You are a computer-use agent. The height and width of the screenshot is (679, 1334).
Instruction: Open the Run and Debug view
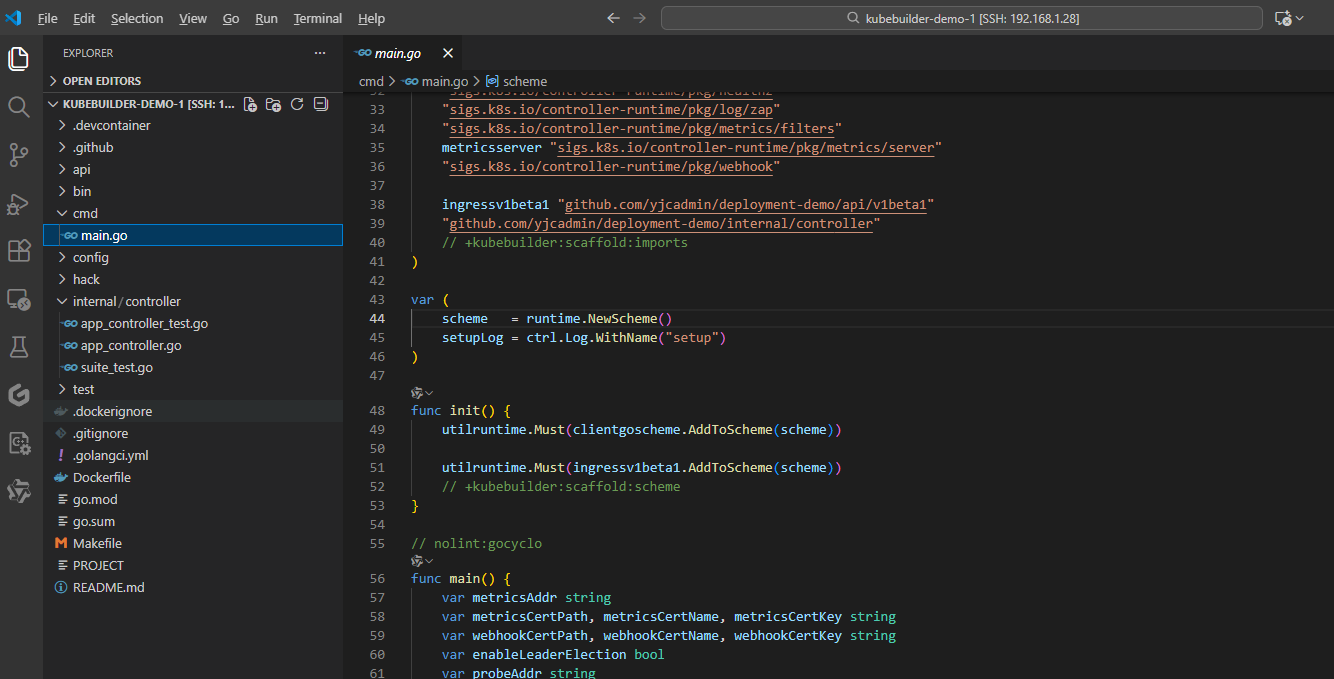pos(19,203)
